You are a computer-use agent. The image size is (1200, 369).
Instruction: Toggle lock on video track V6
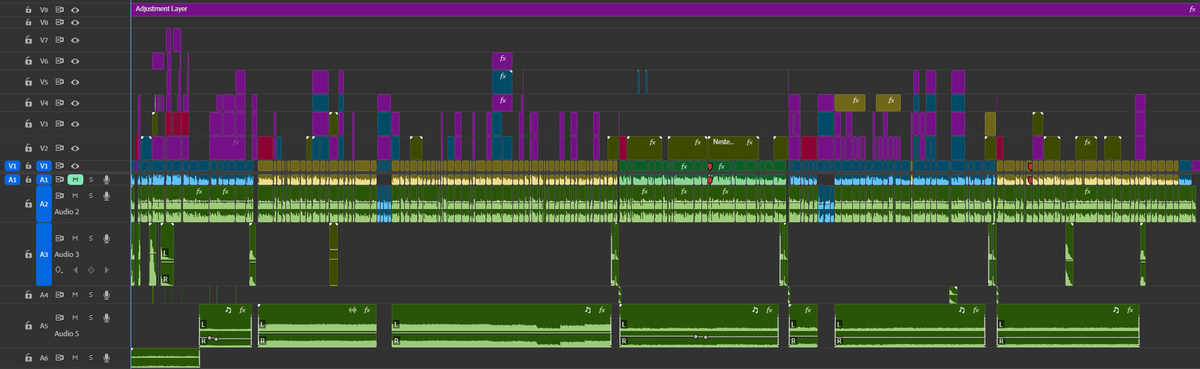(x=28, y=61)
